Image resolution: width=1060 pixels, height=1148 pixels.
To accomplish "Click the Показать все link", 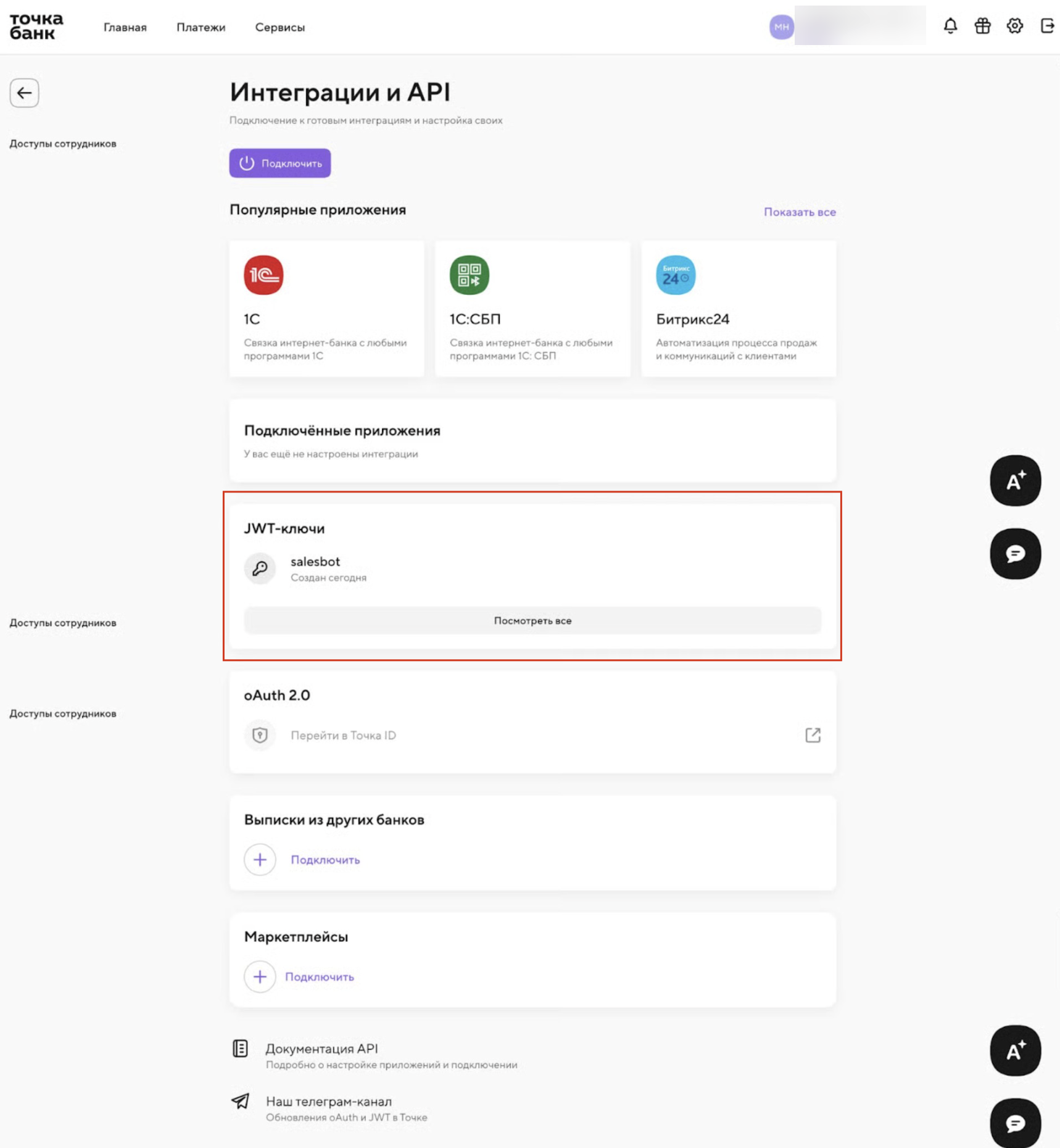I will pos(800,212).
